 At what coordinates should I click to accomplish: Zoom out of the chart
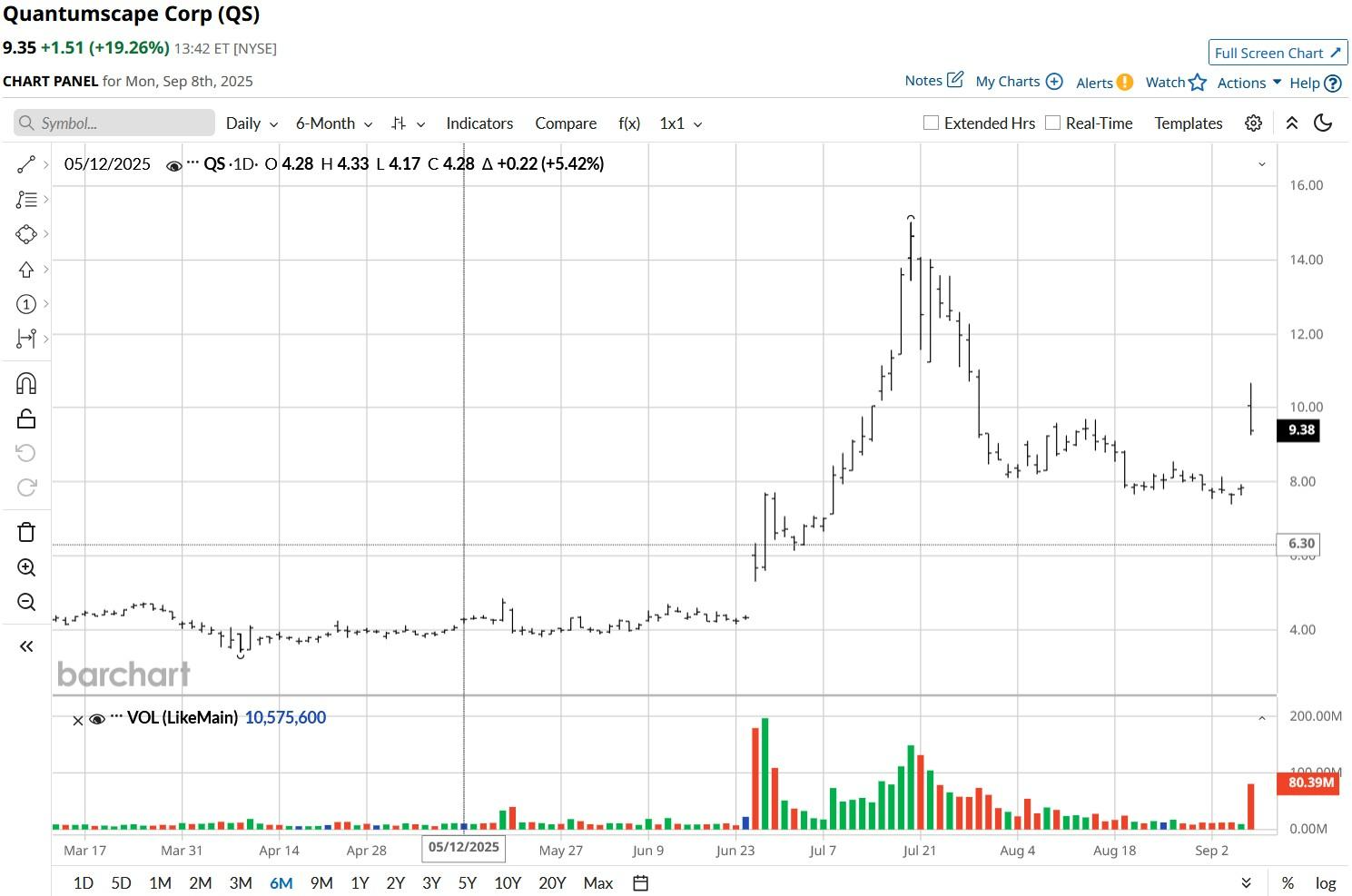pyautogui.click(x=26, y=602)
